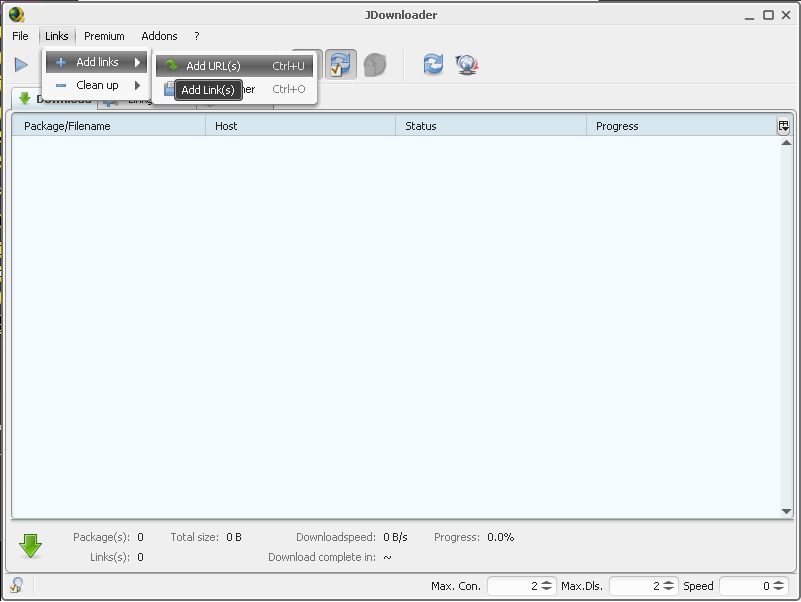This screenshot has width=801, height=602.
Task: Sort by Package/Filename column header
Action: pos(108,126)
